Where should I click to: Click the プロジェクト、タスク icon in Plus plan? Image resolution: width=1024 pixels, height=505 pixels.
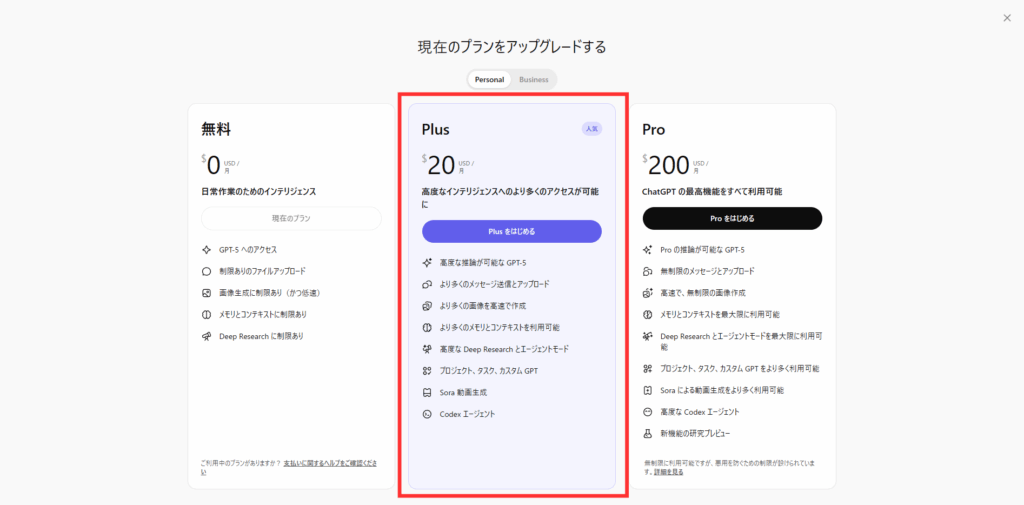pos(427,371)
